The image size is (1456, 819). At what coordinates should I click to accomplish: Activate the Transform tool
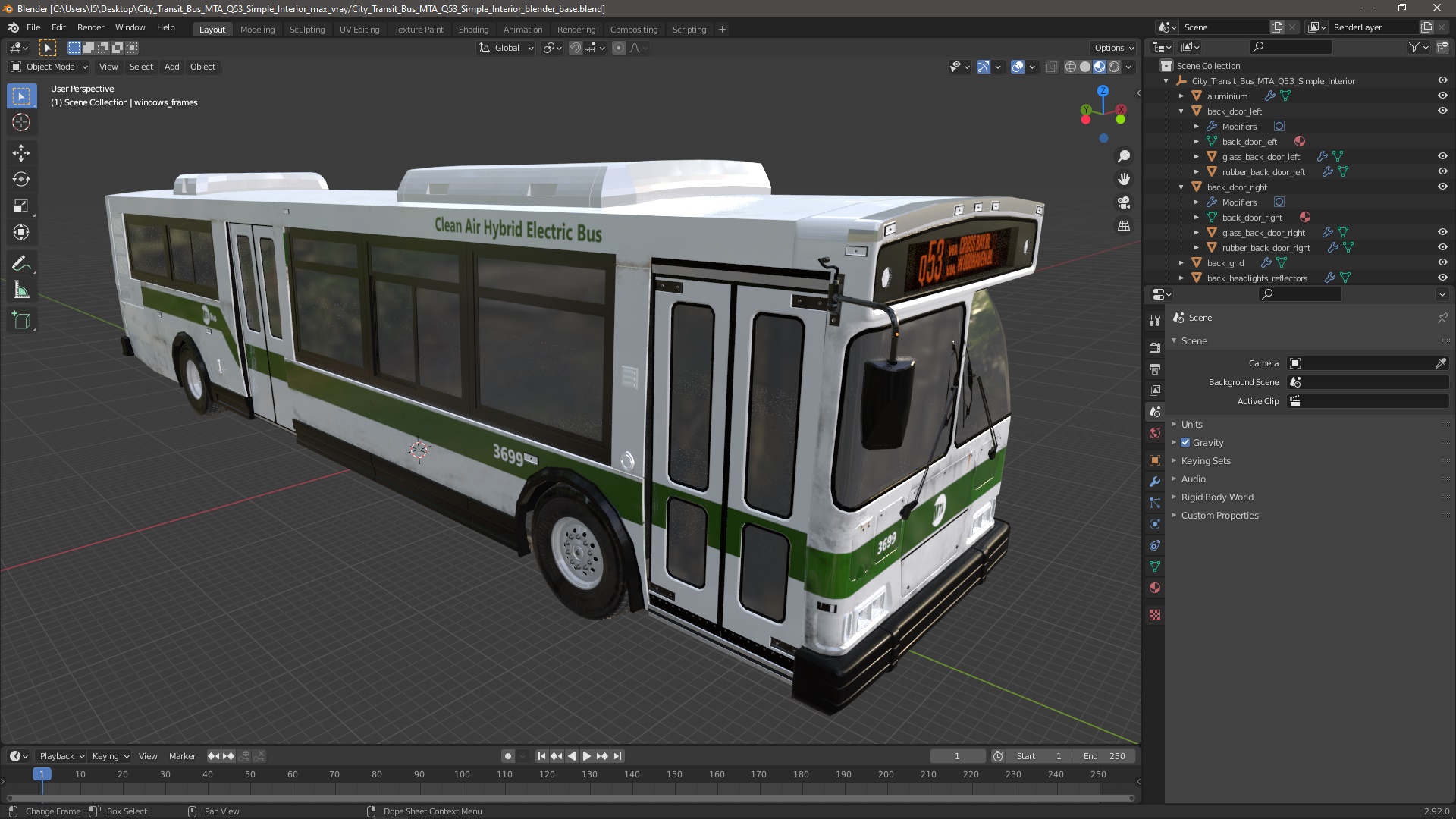21,233
